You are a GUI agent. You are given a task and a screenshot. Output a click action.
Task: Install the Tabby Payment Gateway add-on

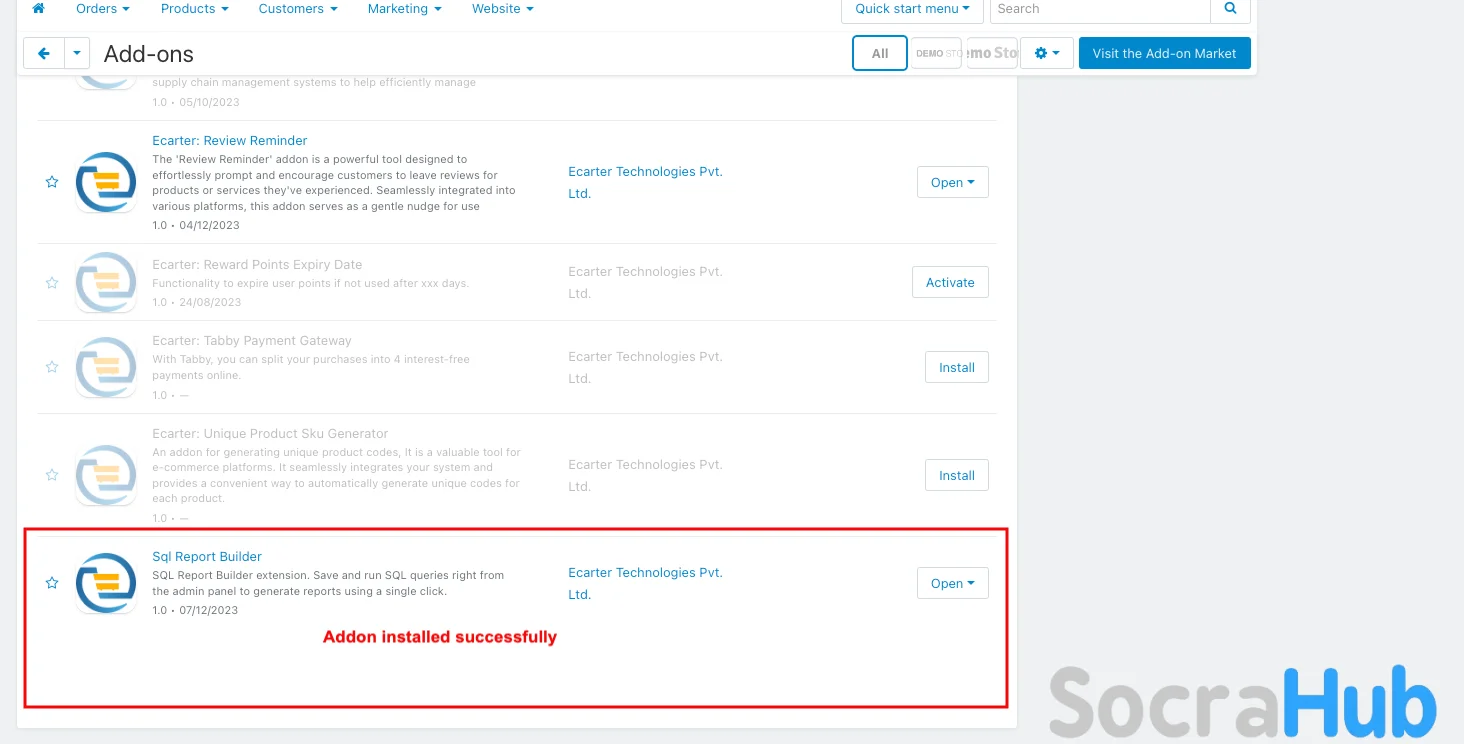click(957, 367)
